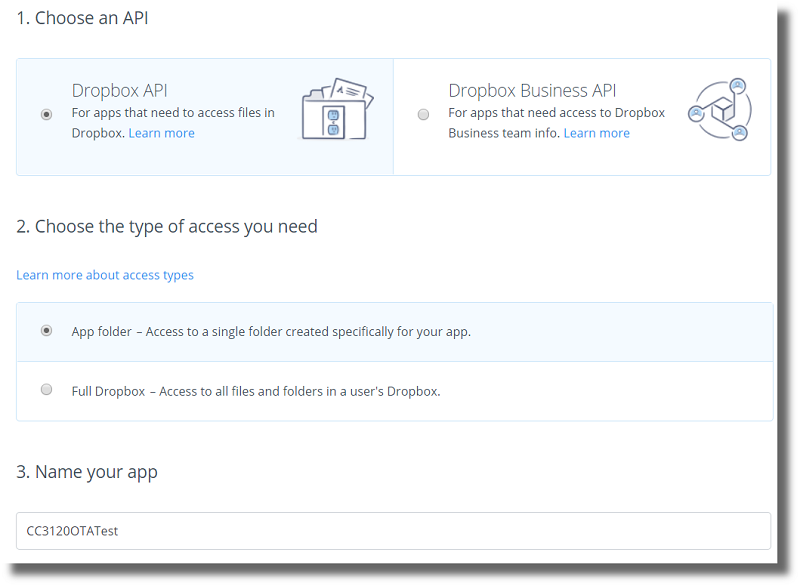Follow the 'Learn more about access types' link
Viewport: 800px width, 586px height.
click(105, 275)
